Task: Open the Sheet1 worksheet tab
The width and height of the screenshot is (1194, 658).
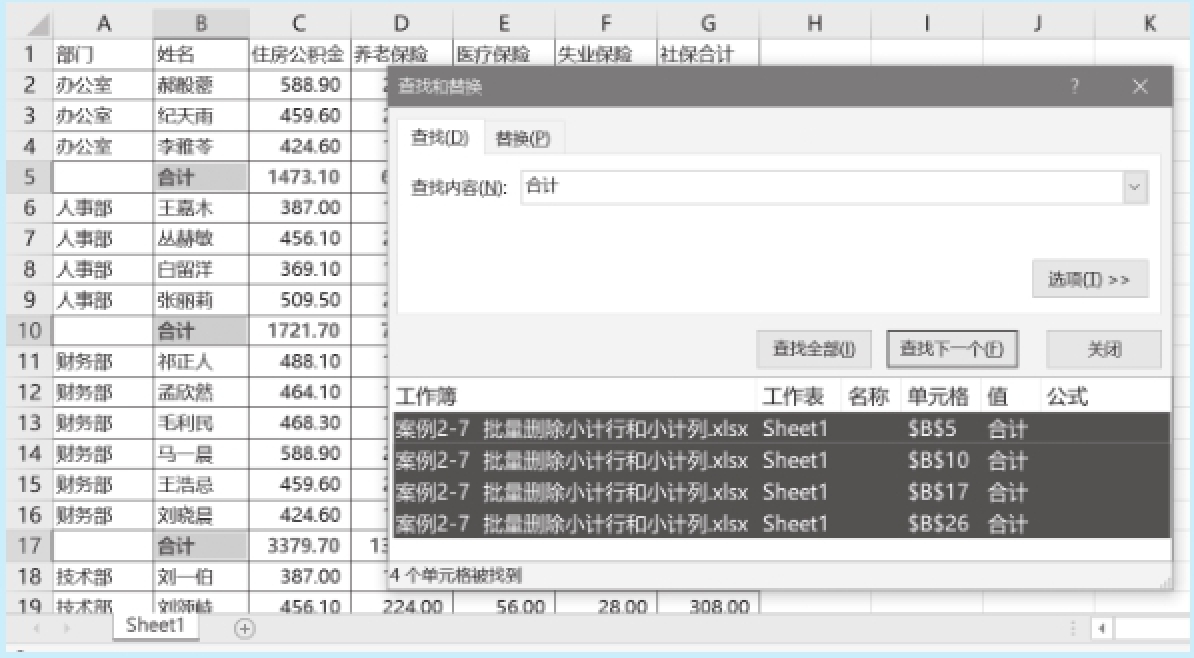Action: [x=156, y=626]
